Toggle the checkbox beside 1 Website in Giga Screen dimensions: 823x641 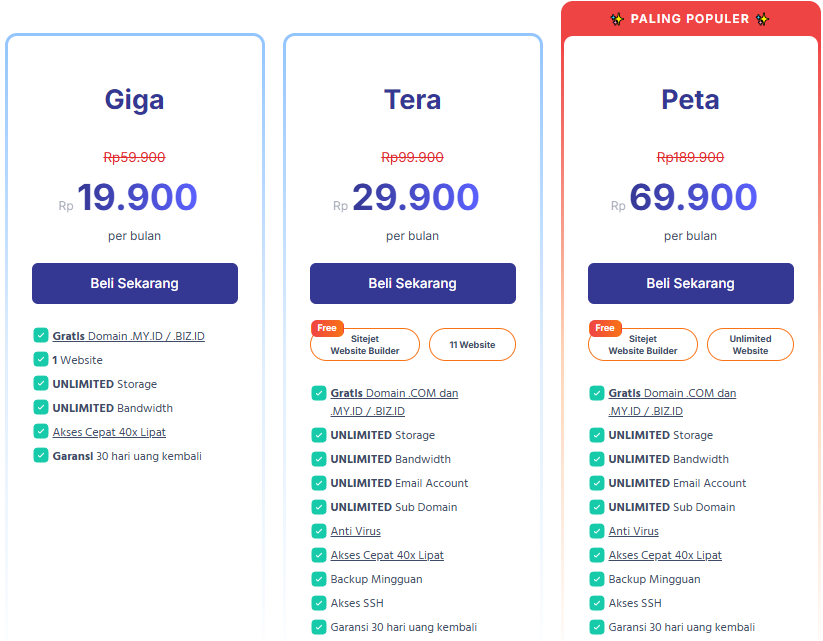[x=41, y=359]
